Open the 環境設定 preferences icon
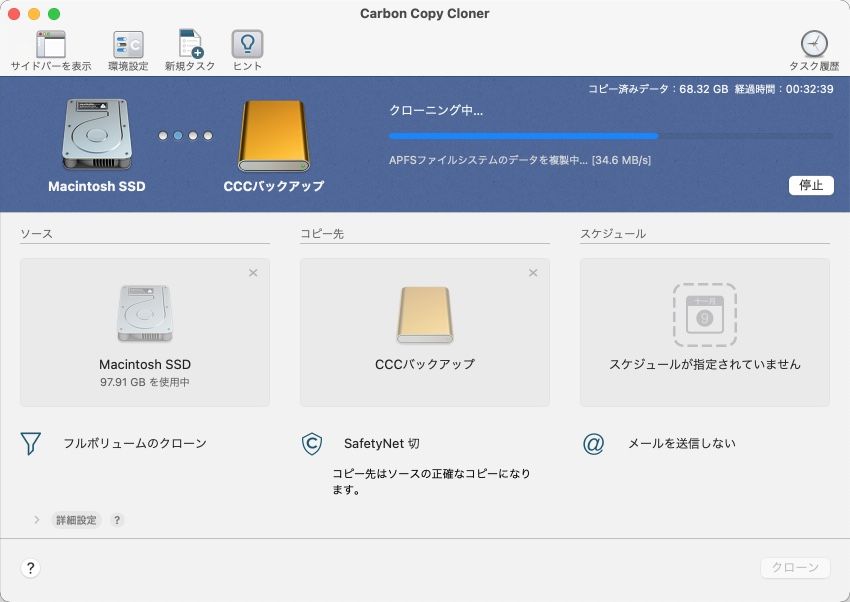This screenshot has height=602, width=850. [128, 44]
